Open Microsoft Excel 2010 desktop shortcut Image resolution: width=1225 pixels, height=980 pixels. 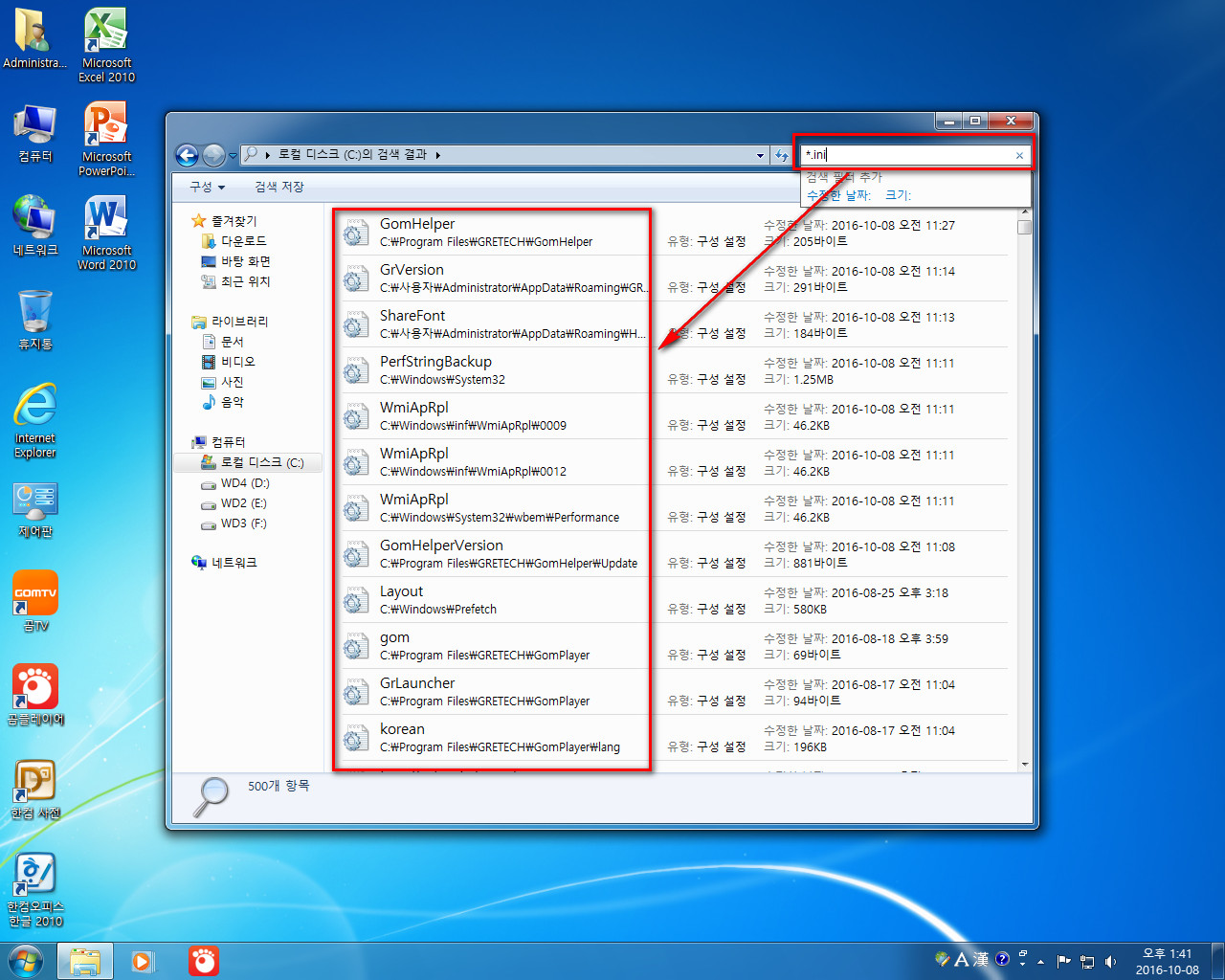pyautogui.click(x=106, y=45)
